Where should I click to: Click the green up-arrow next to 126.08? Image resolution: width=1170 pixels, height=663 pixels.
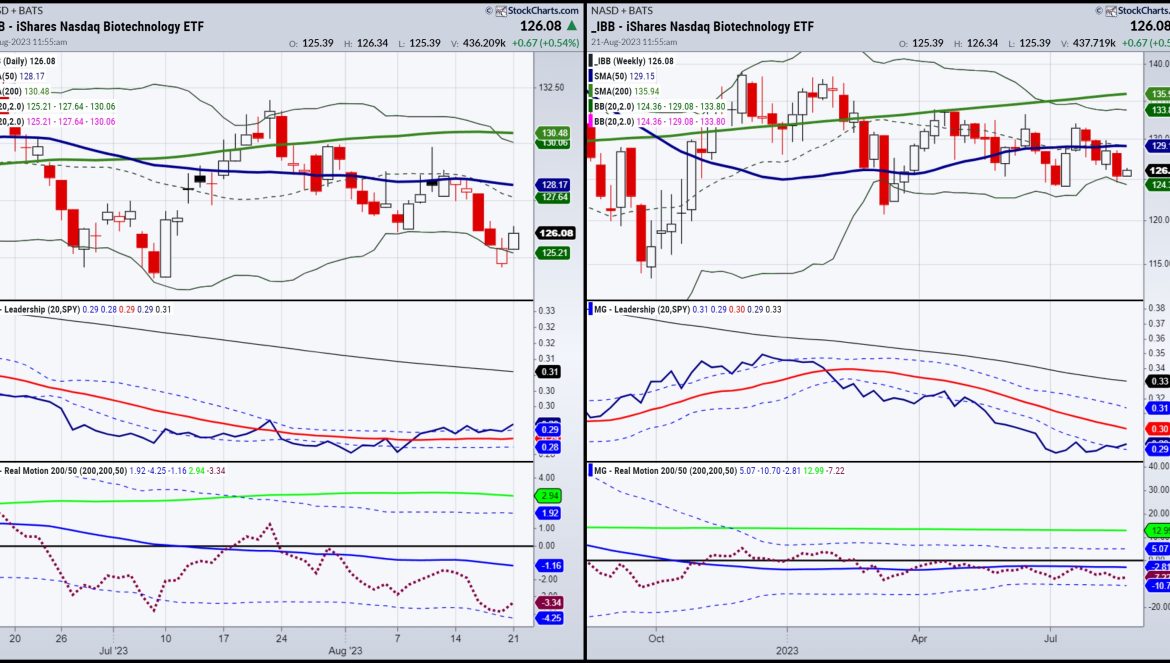pyautogui.click(x=572, y=25)
